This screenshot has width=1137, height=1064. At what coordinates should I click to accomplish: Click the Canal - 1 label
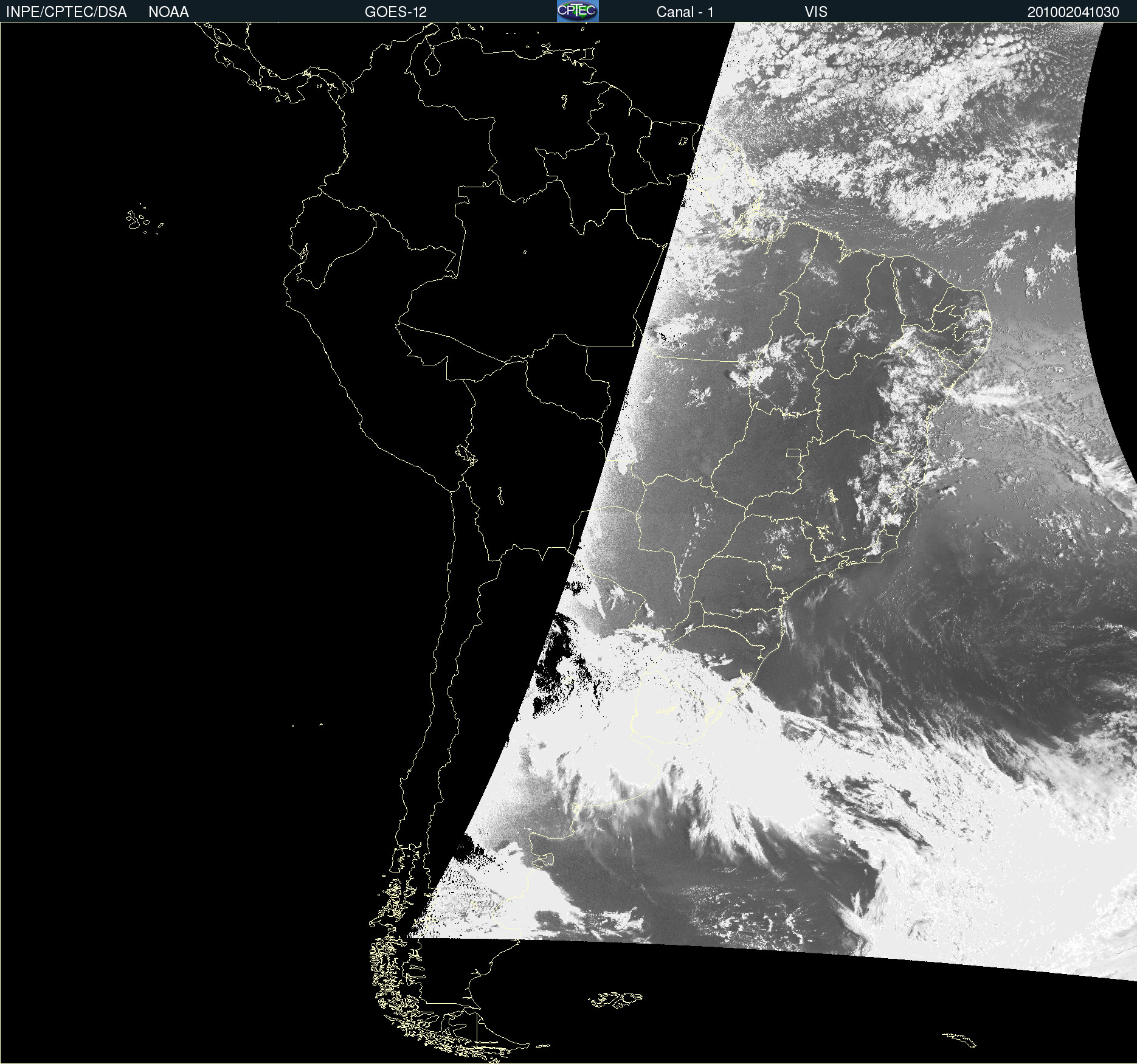(685, 12)
